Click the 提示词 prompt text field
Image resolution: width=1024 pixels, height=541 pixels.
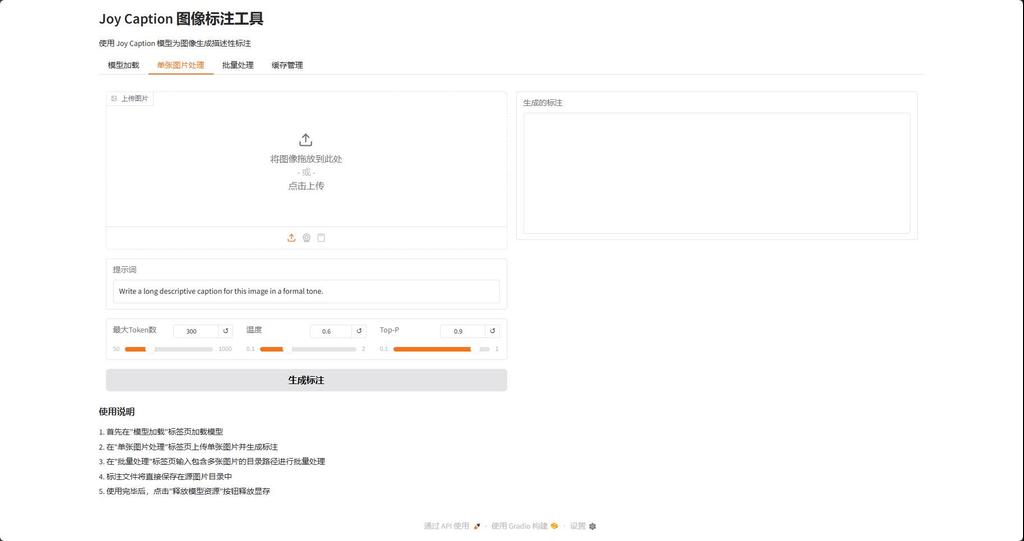coord(306,291)
